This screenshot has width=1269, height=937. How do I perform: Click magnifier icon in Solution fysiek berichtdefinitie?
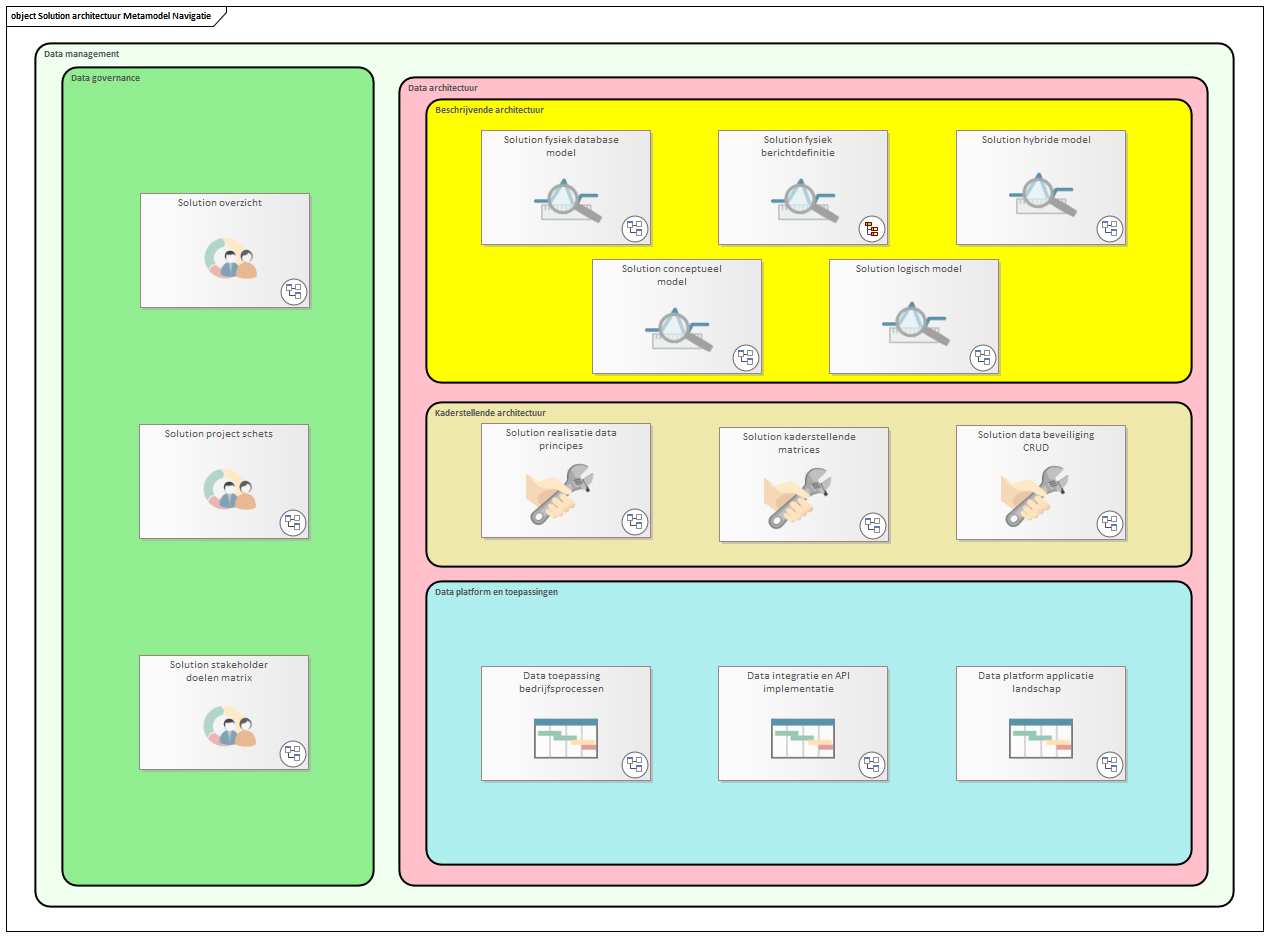coord(805,200)
